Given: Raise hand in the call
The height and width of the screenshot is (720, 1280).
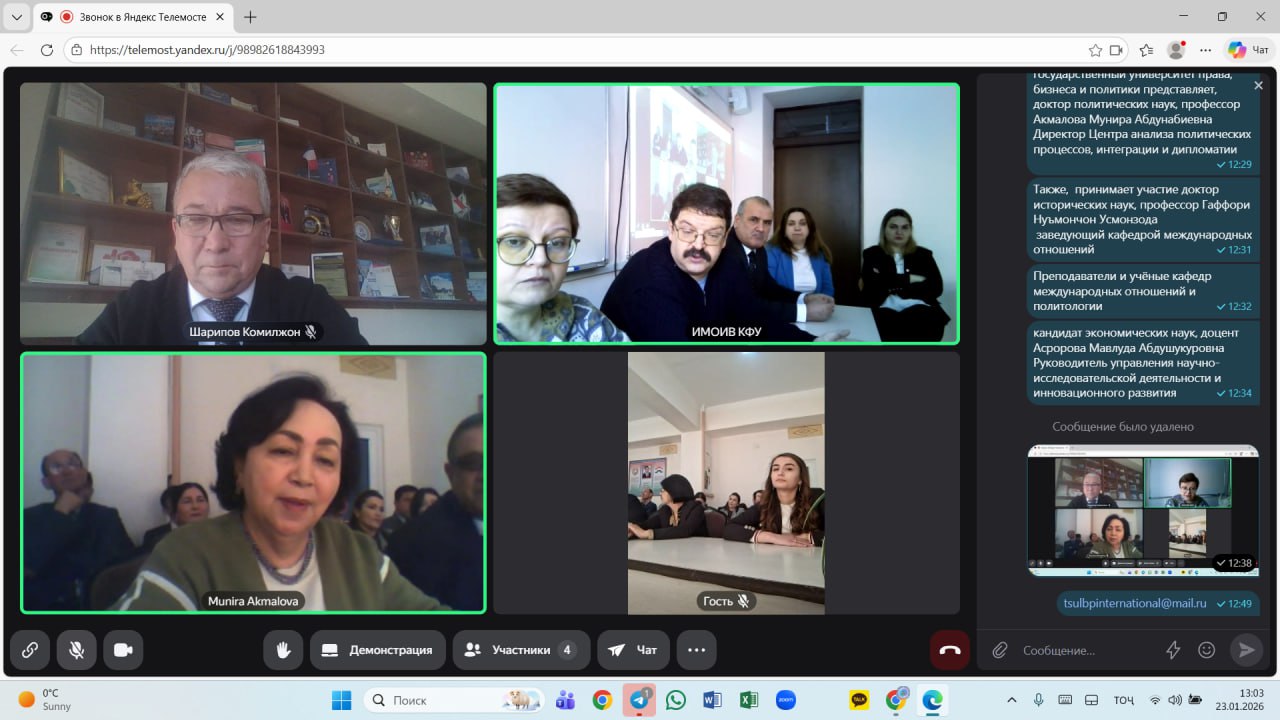Looking at the screenshot, I should pyautogui.click(x=283, y=650).
